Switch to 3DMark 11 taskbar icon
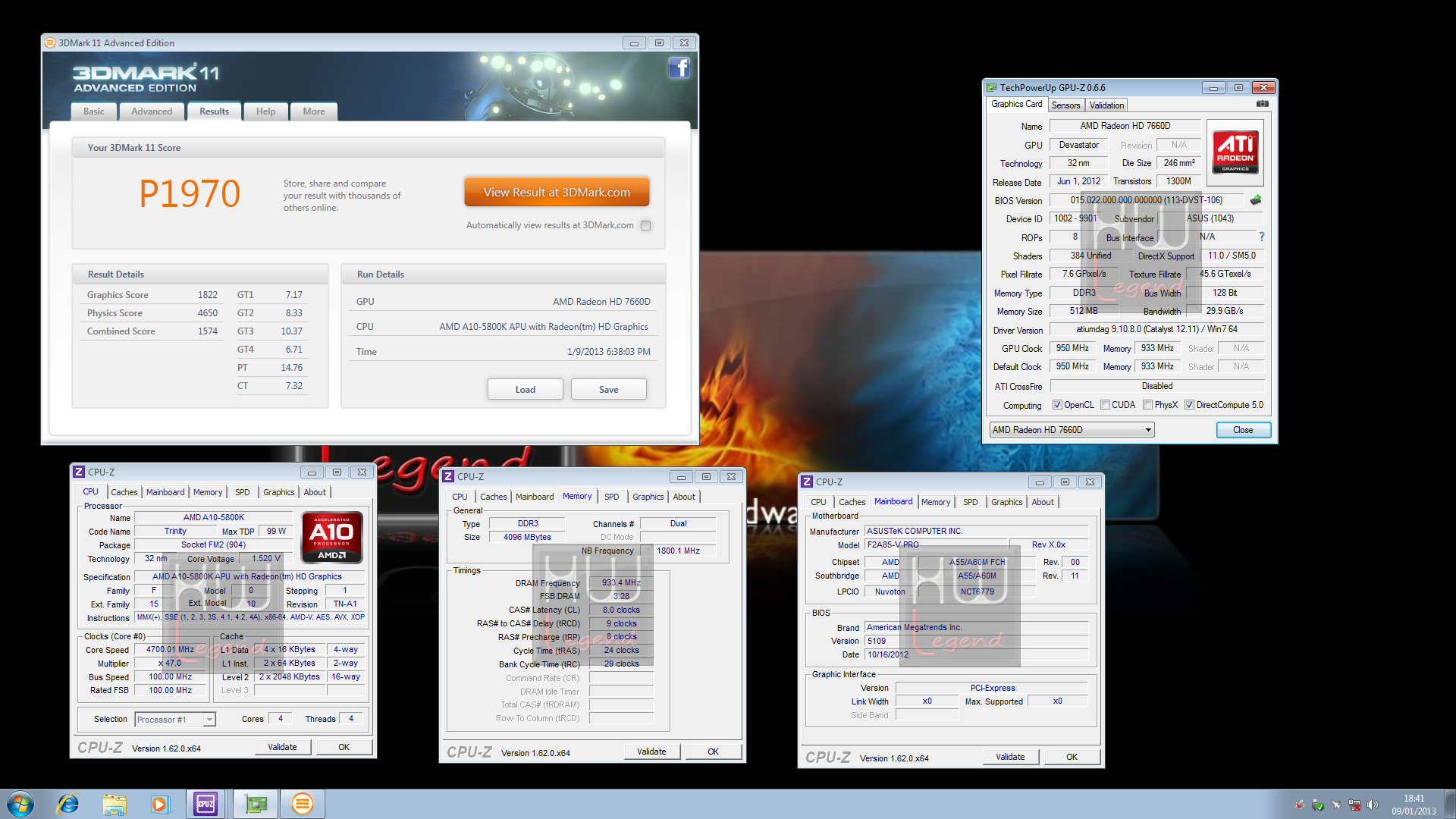The width and height of the screenshot is (1456, 819). (302, 804)
